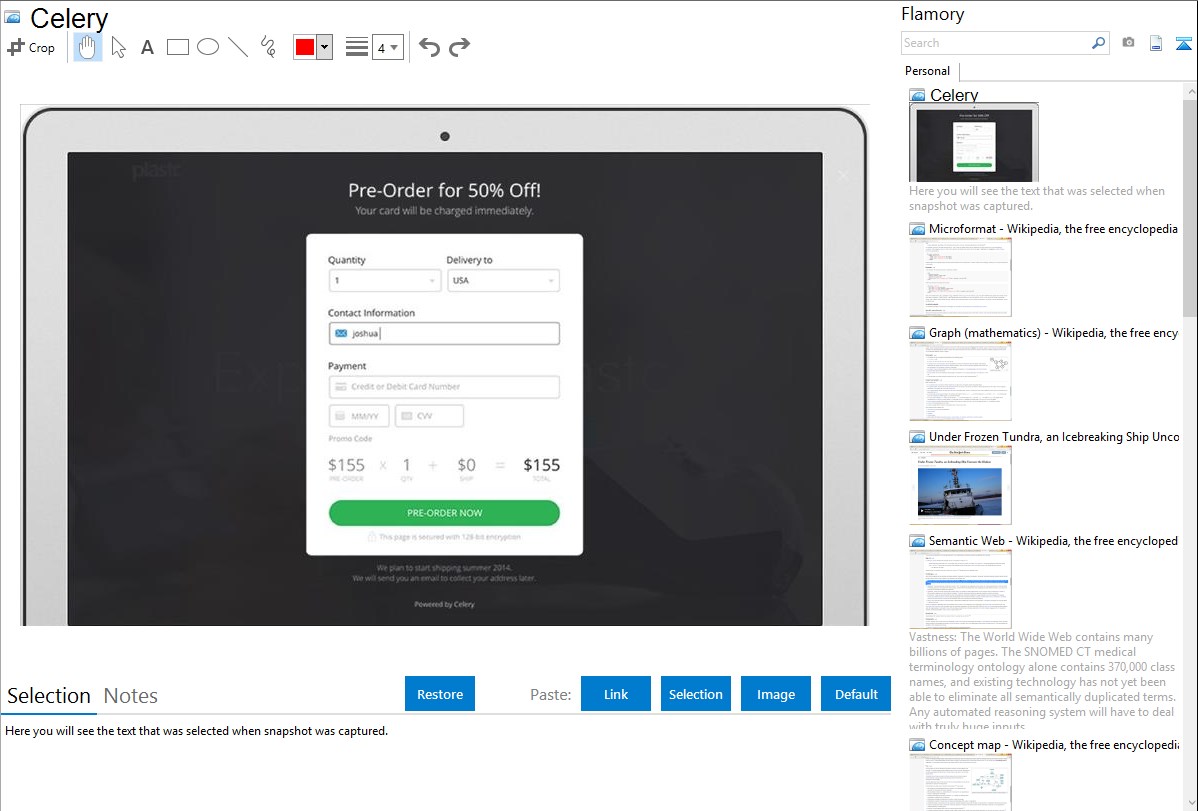Screen dimensions: 1198x811
Task: Switch to the Selection tab
Action: click(x=49, y=696)
